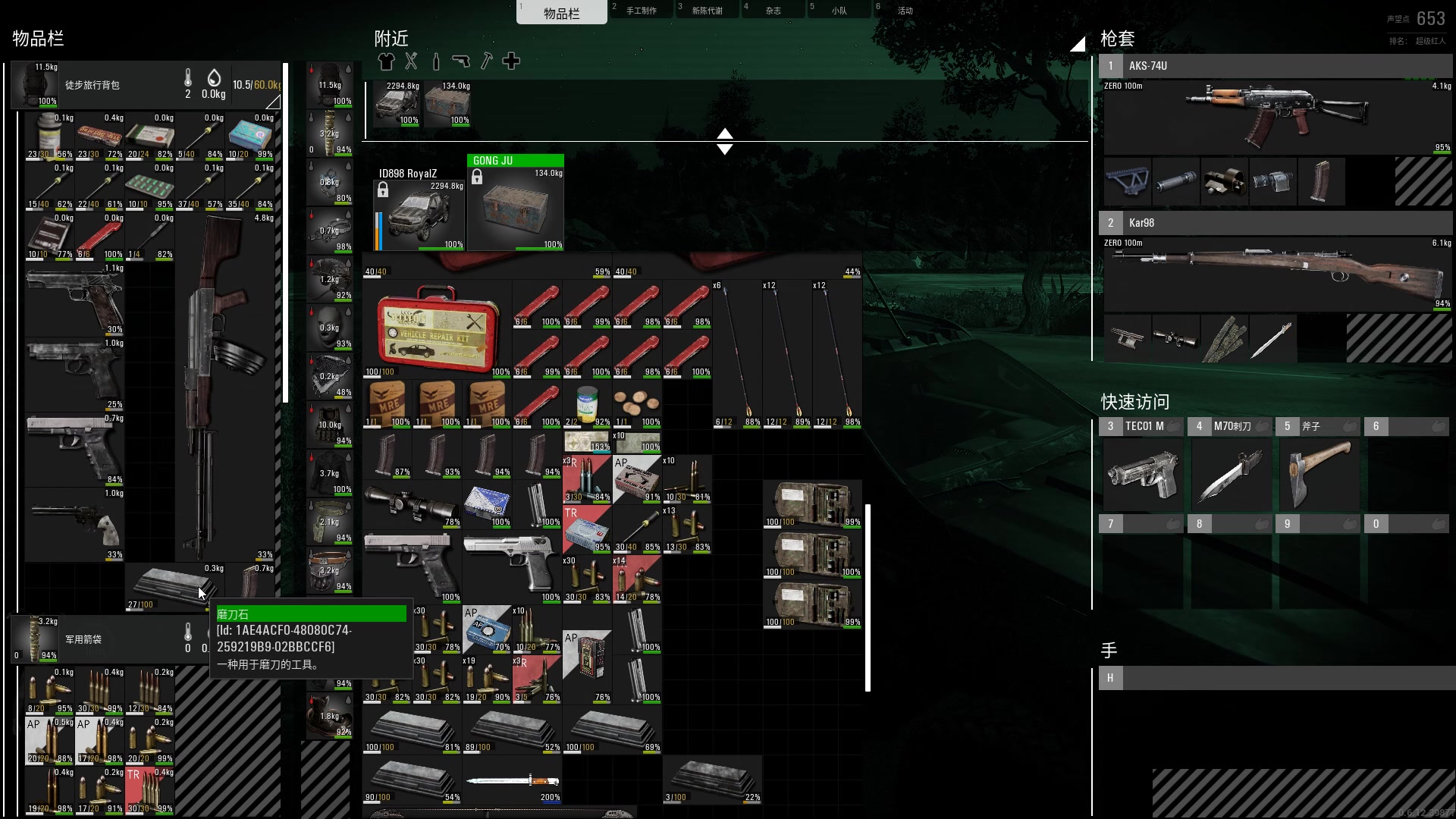Switch to the 手工制作 crafting tab
Viewport: 1456px width, 819px height.
pyautogui.click(x=642, y=11)
